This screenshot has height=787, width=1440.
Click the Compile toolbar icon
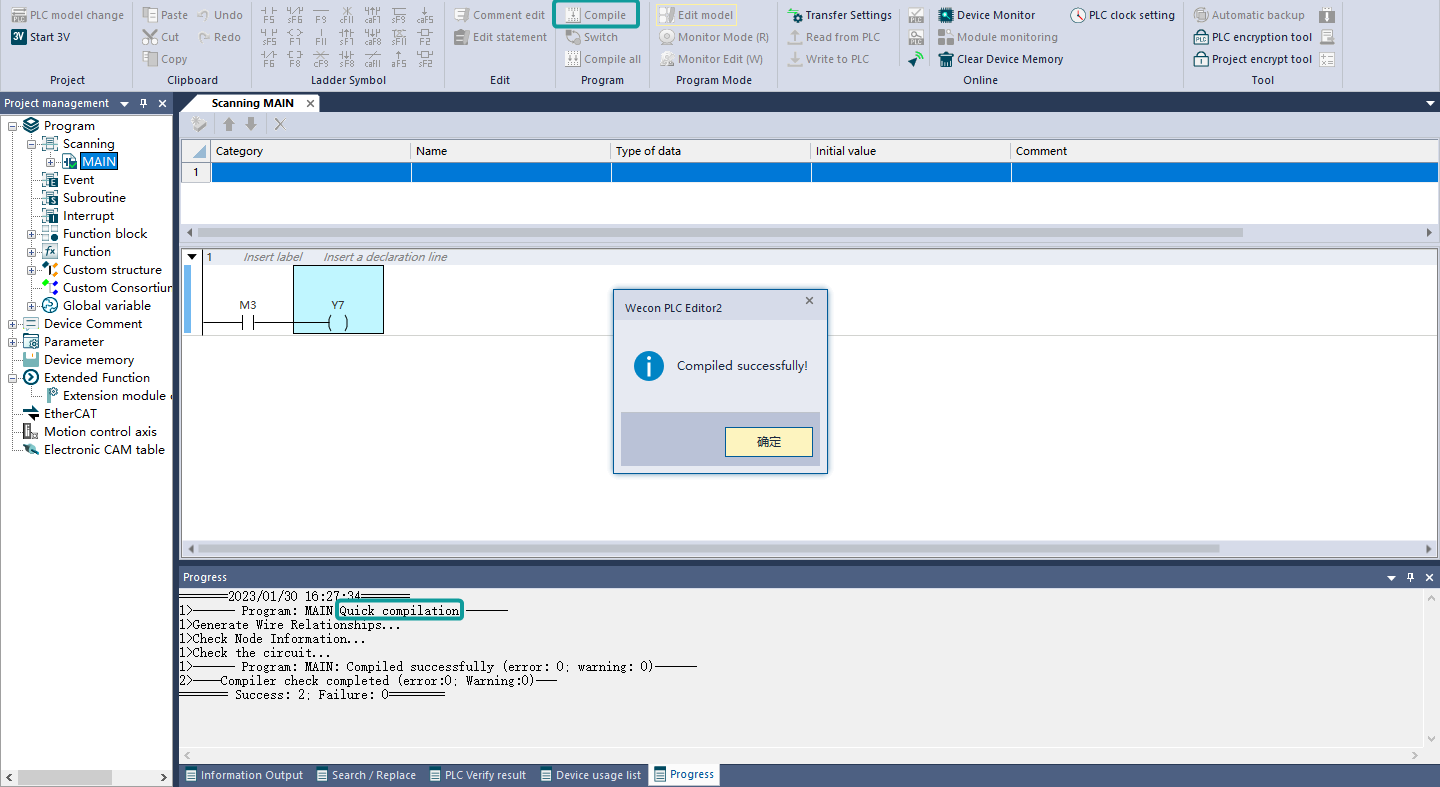pos(573,15)
